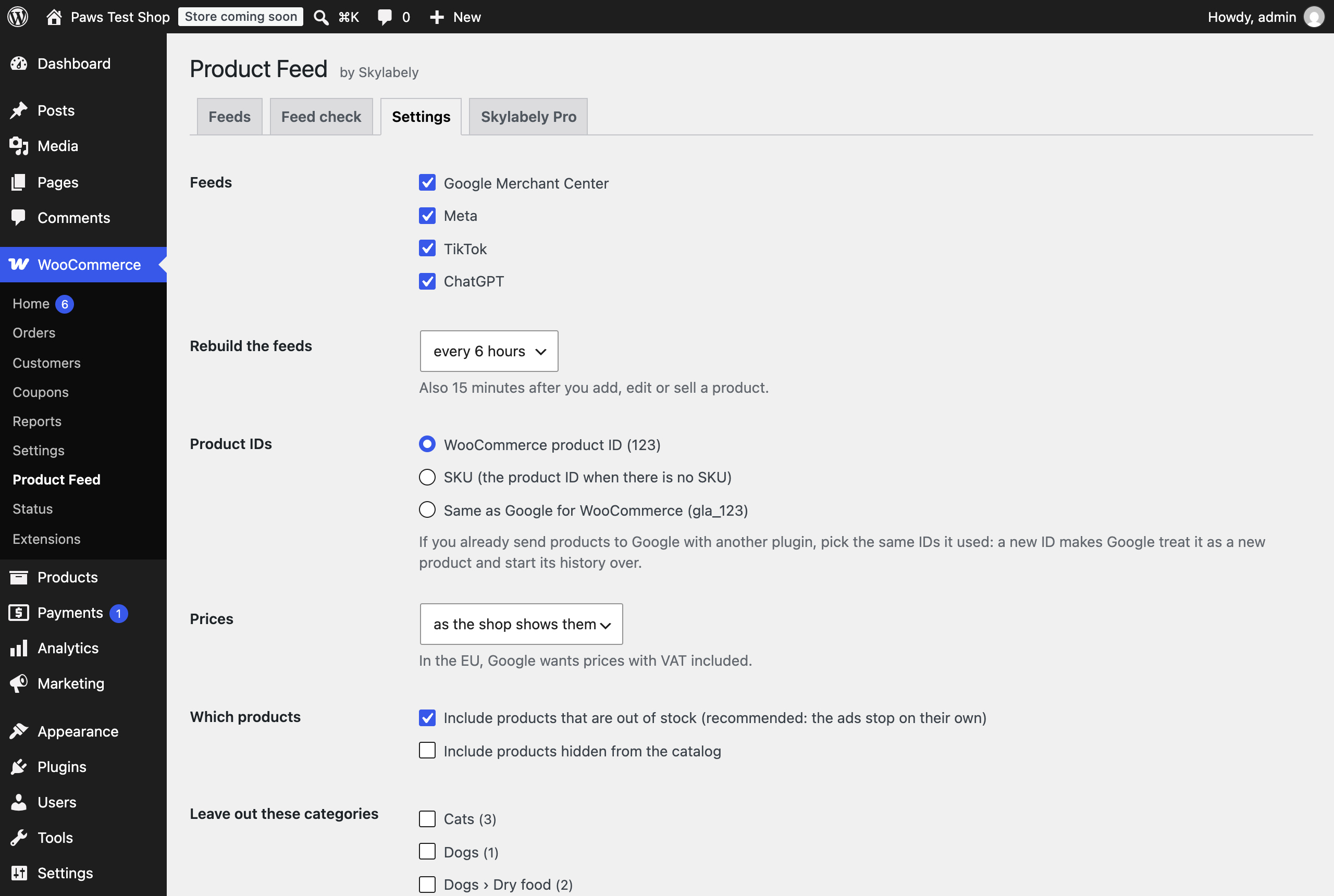Click the Paws Test Shop site link
1334x896 pixels.
(x=120, y=17)
